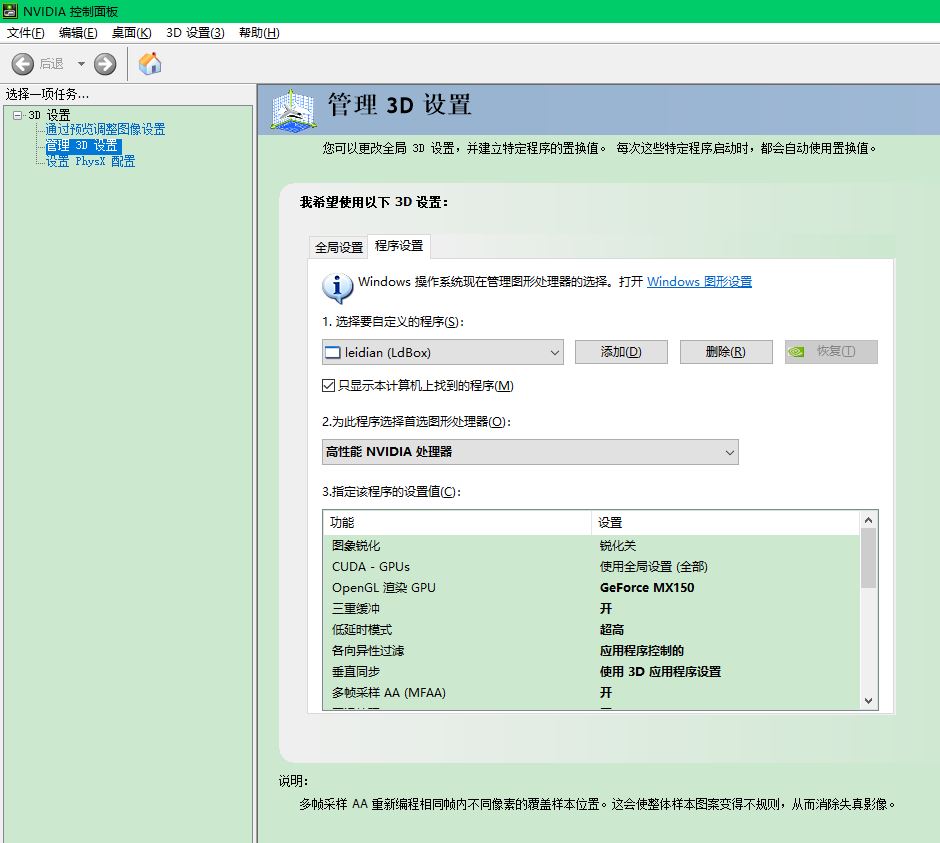Open the leidian (LdBox) program dropdown
The height and width of the screenshot is (843, 940).
coord(443,352)
